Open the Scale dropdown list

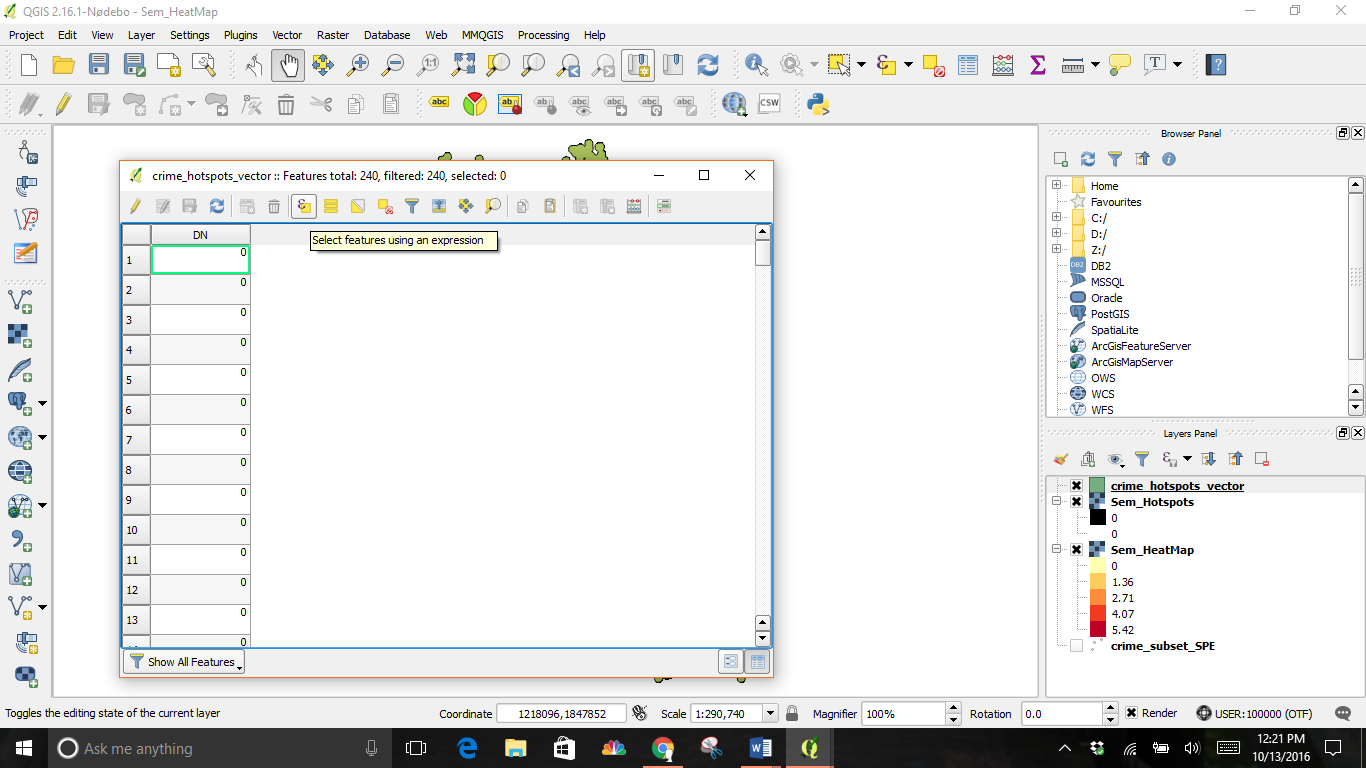(x=770, y=714)
